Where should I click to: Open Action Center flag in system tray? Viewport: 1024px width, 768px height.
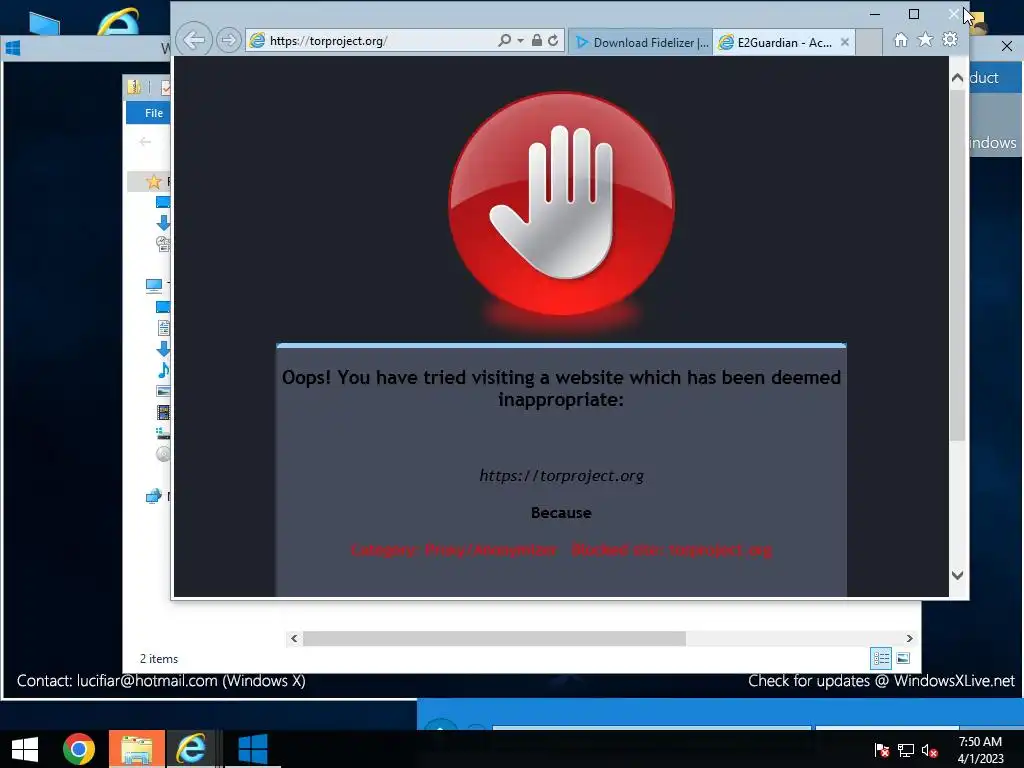tap(882, 750)
